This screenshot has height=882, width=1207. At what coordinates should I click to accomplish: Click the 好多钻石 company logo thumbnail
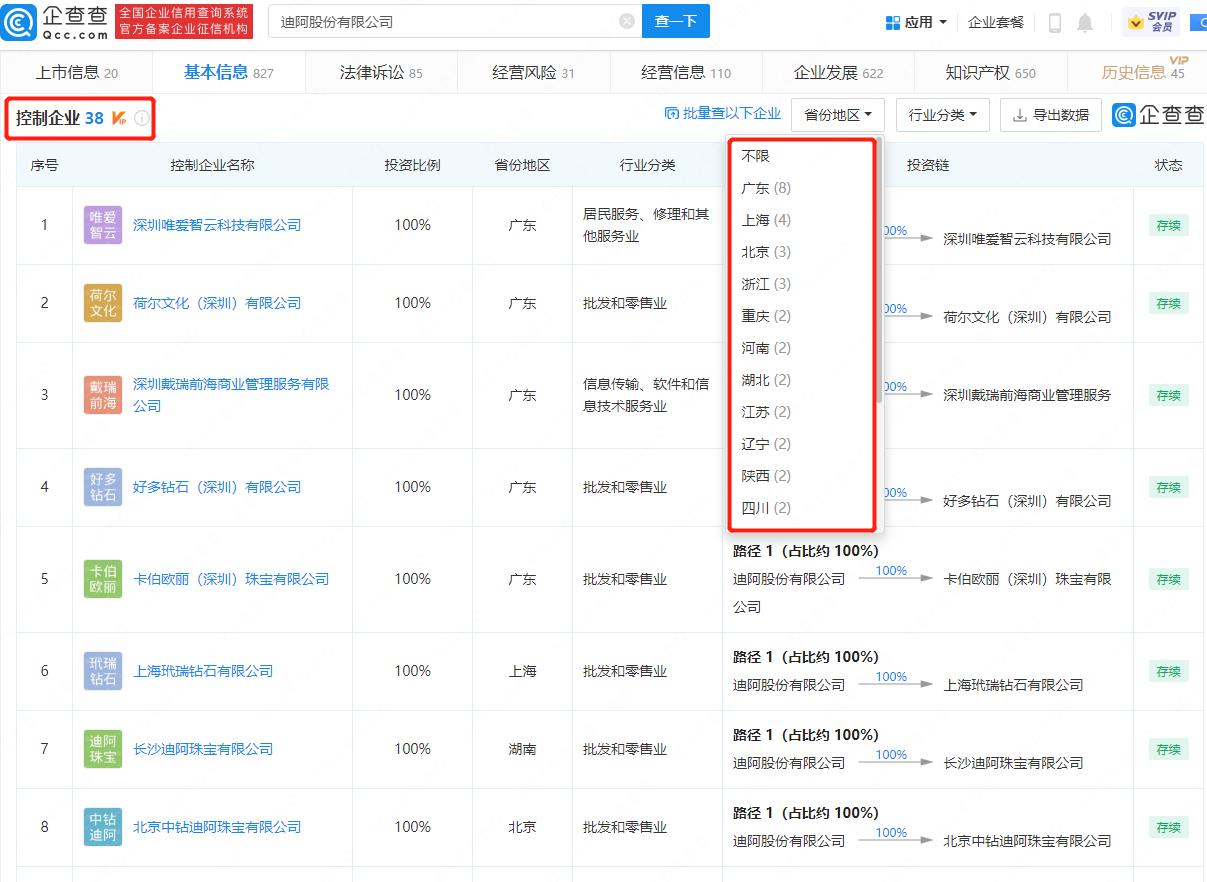tap(103, 487)
